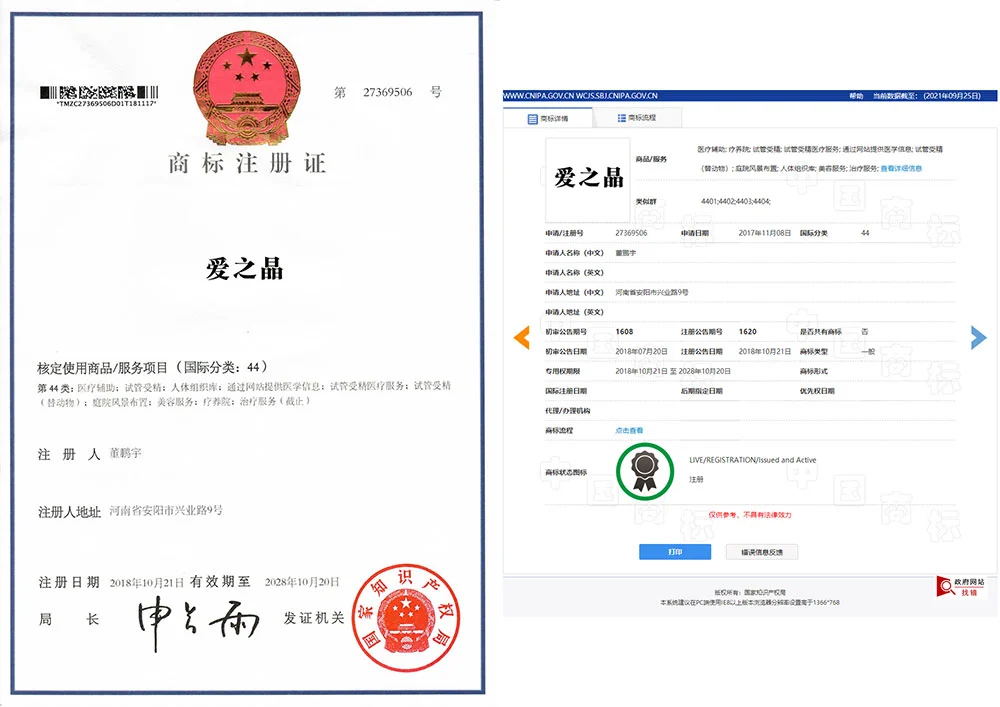1000x707 pixels.
Task: Switch to the 商标流程 tab
Action: point(643,116)
